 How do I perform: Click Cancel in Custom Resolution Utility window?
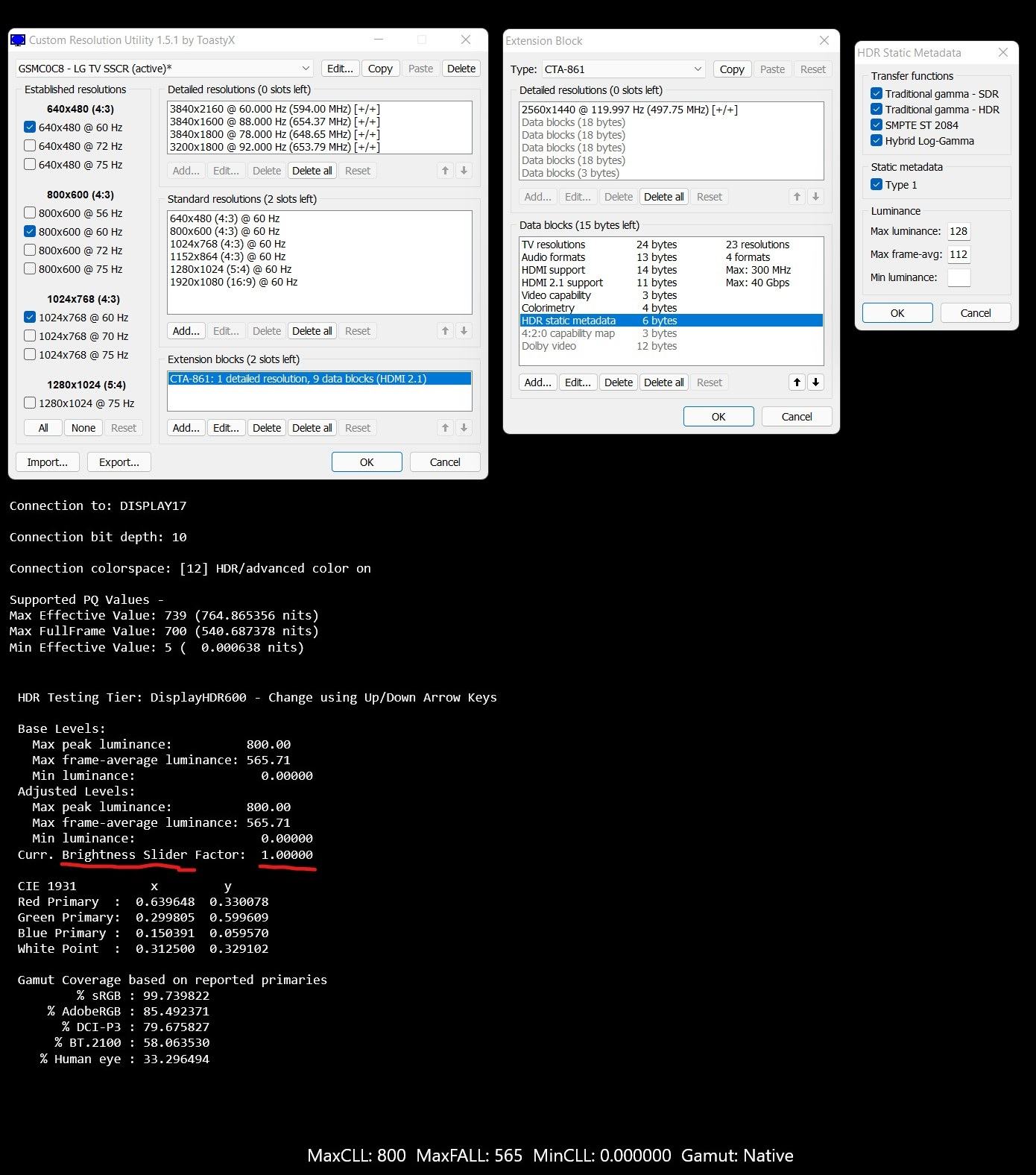click(x=445, y=462)
